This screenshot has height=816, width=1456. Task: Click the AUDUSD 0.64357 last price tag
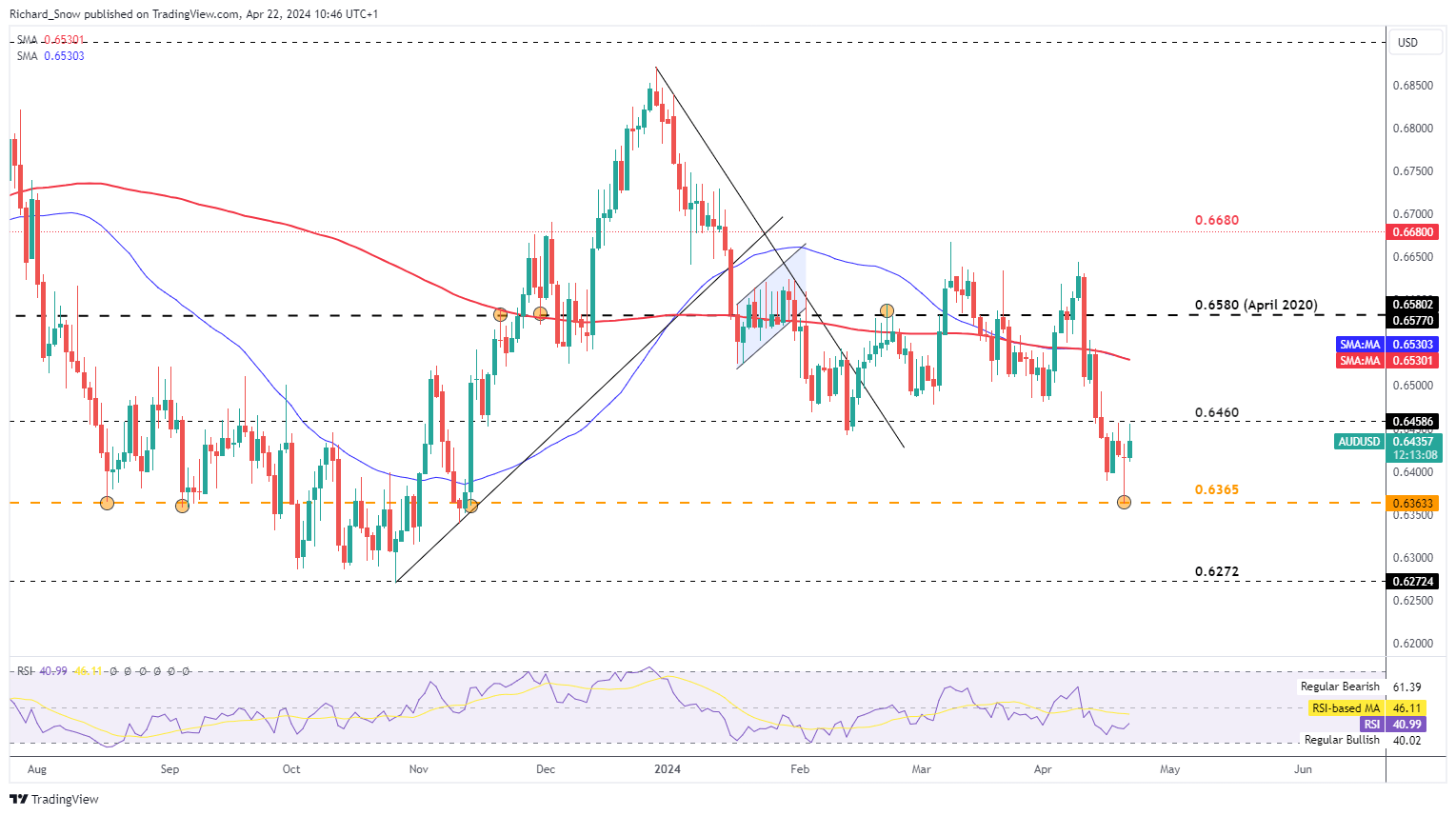1387,442
